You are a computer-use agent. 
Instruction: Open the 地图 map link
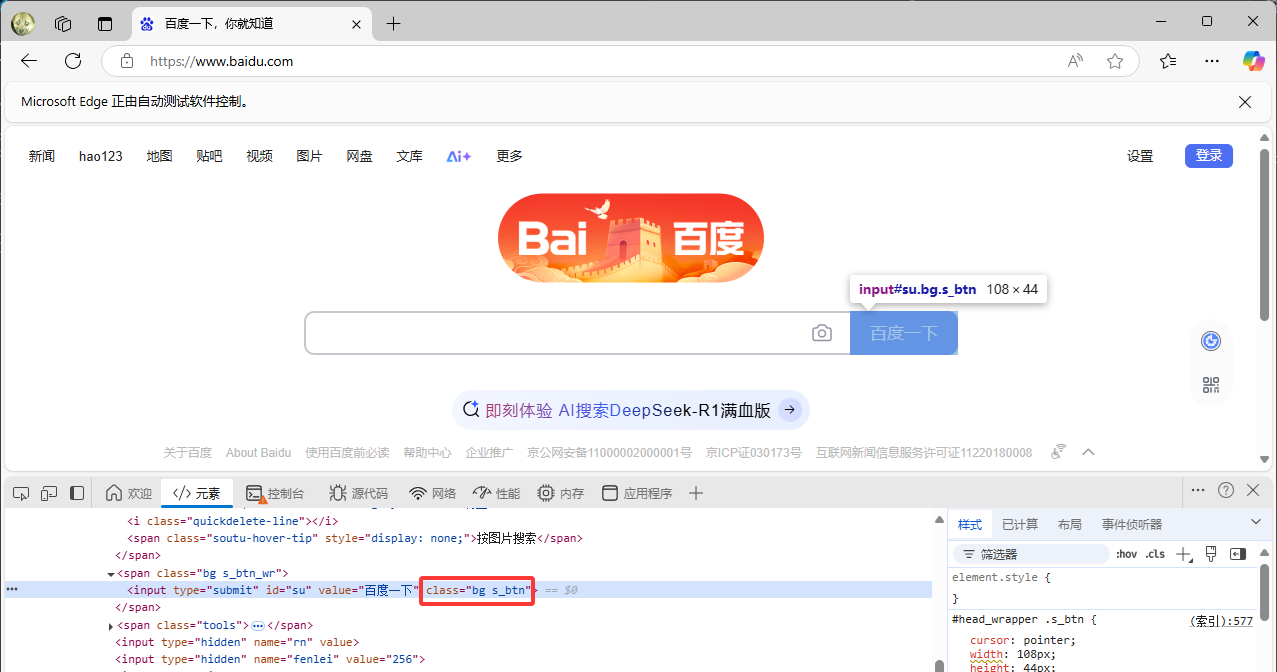[x=159, y=156]
